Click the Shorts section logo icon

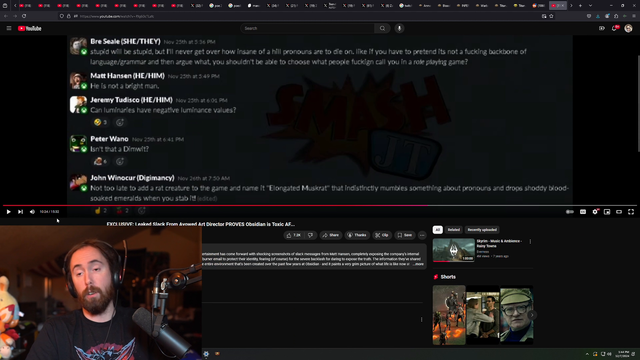436,277
